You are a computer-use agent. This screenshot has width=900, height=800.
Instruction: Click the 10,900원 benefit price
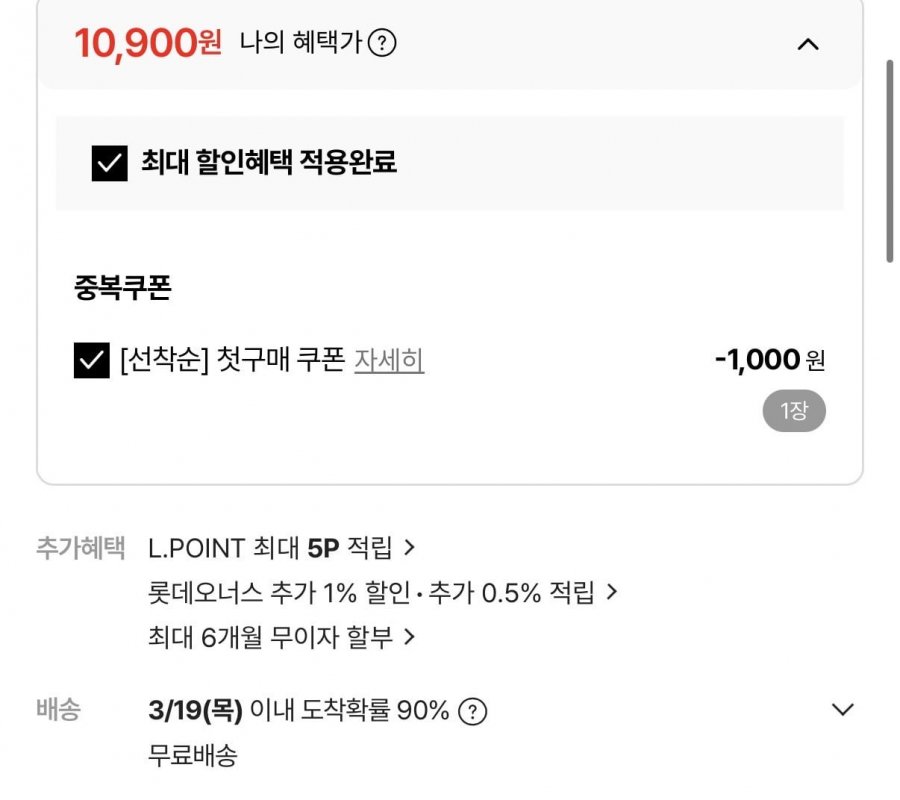[148, 43]
